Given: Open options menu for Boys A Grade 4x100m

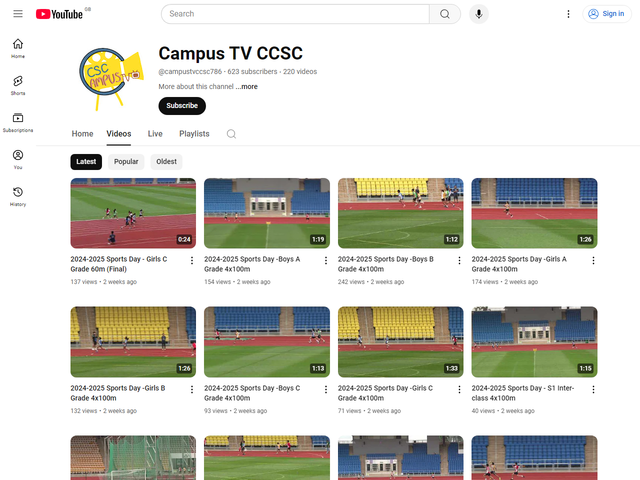Looking at the screenshot, I should pos(326,260).
